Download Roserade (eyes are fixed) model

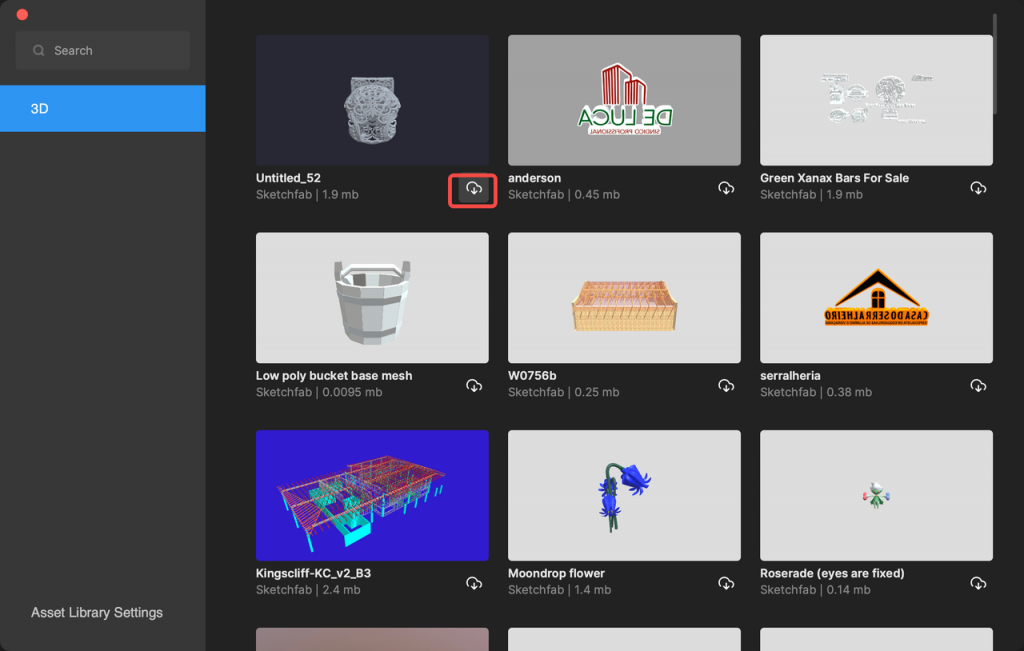978,584
